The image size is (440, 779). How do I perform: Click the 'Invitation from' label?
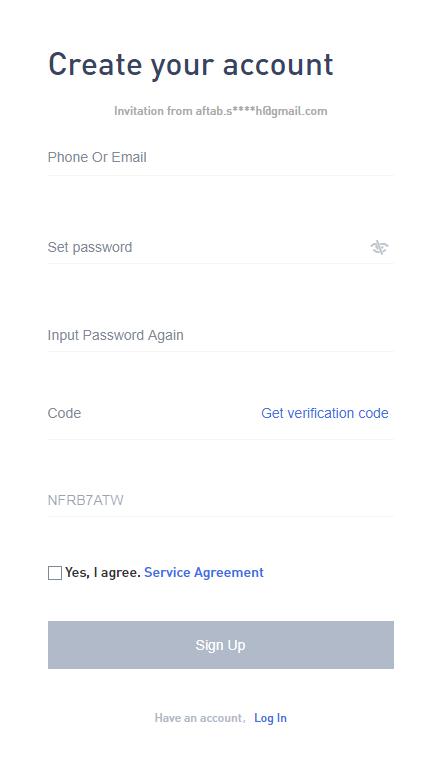click(153, 111)
